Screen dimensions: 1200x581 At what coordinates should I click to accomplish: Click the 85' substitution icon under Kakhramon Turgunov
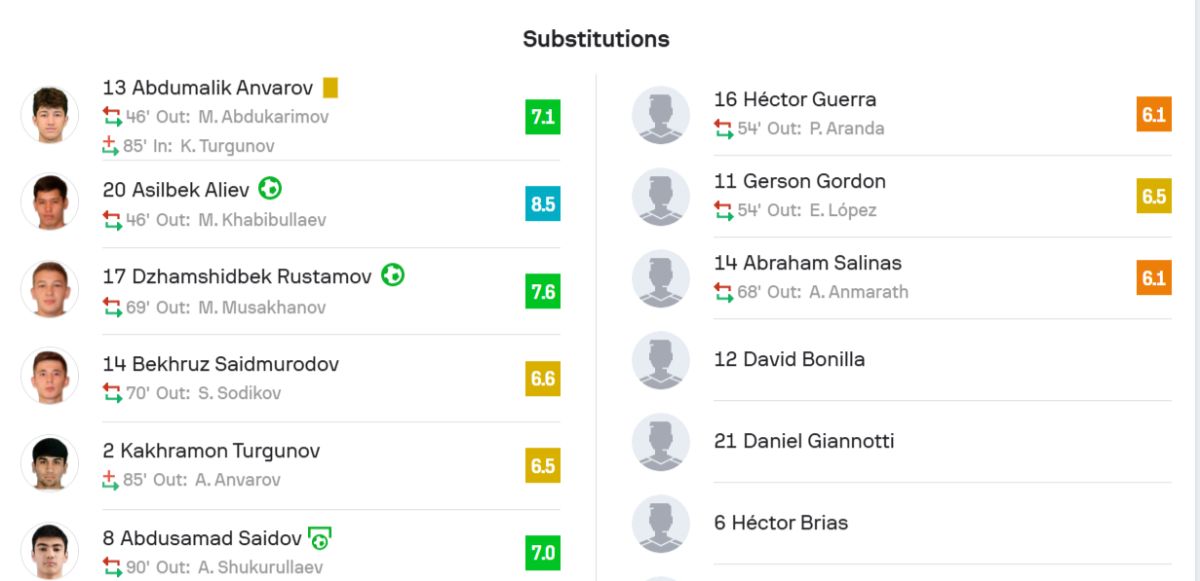[x=111, y=480]
